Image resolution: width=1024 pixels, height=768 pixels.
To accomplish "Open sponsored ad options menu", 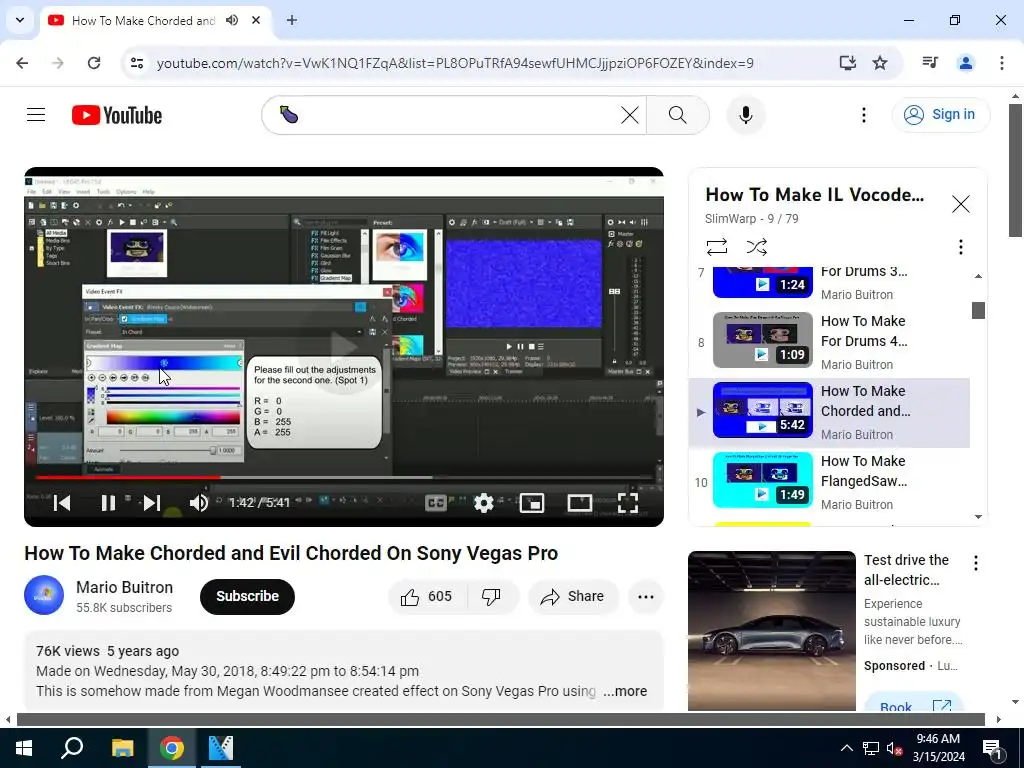I will [x=976, y=563].
